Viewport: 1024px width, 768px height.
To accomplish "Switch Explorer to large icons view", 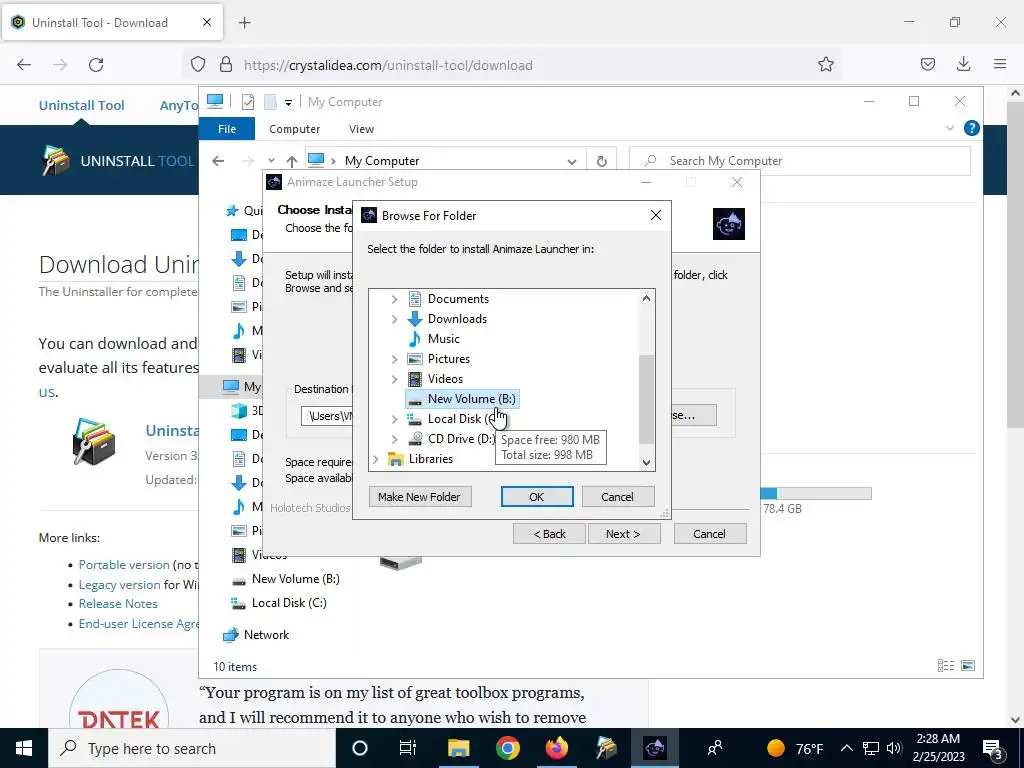I will click(x=968, y=665).
